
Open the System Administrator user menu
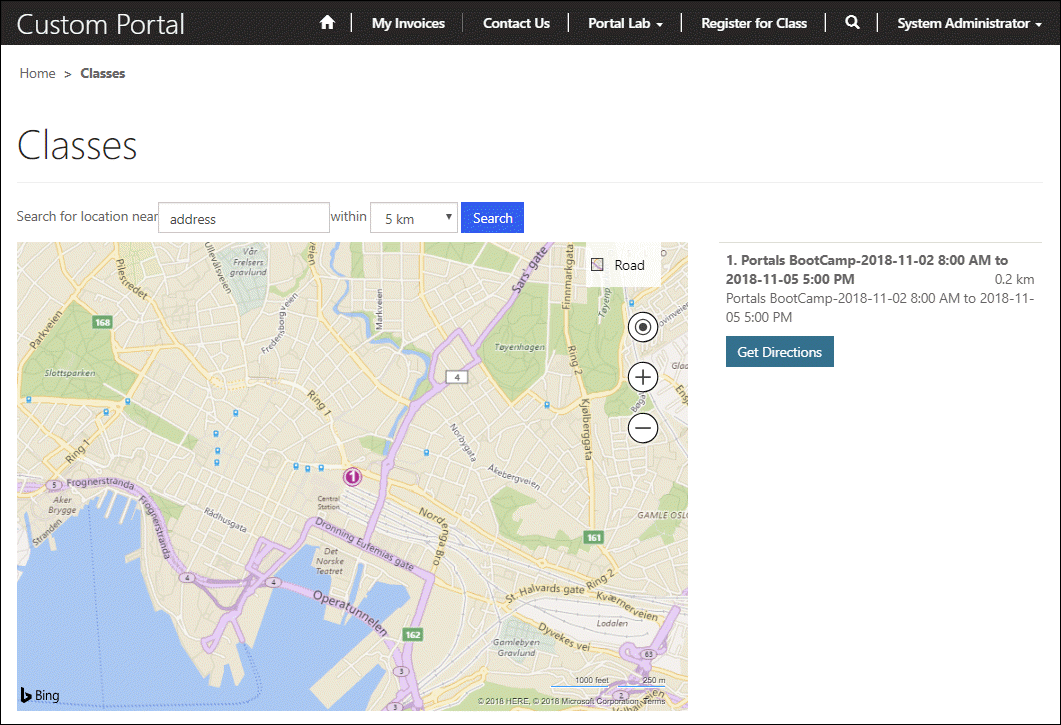pos(969,23)
